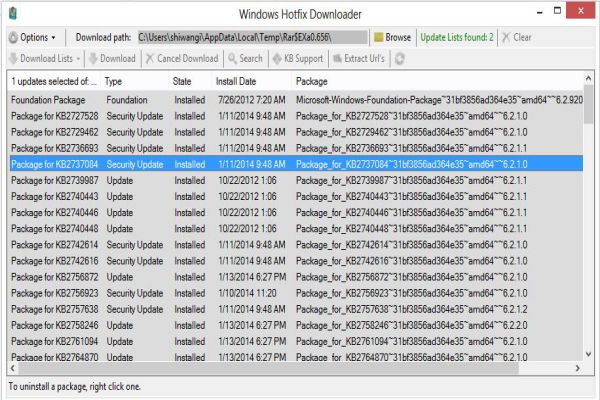Click the 1/10/2014 11:20 install date cell
Image resolution: width=600 pixels, height=400 pixels.
(x=247, y=293)
